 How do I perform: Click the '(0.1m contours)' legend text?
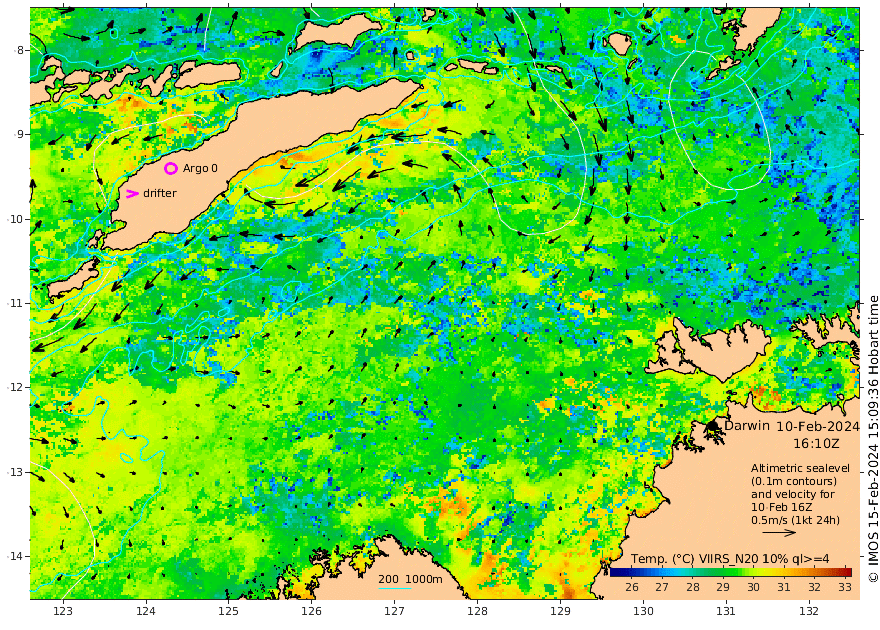click(x=794, y=481)
